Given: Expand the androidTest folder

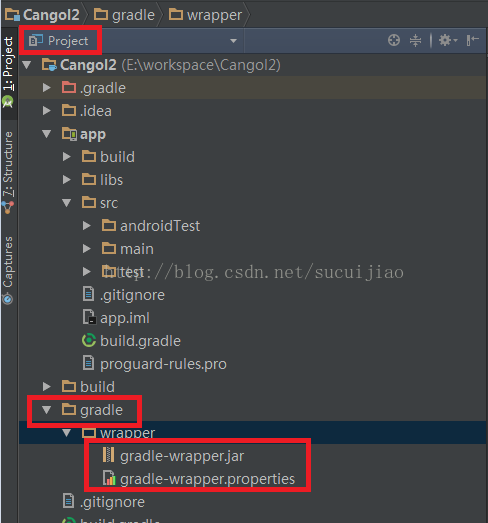Looking at the screenshot, I should pyautogui.click(x=87, y=225).
